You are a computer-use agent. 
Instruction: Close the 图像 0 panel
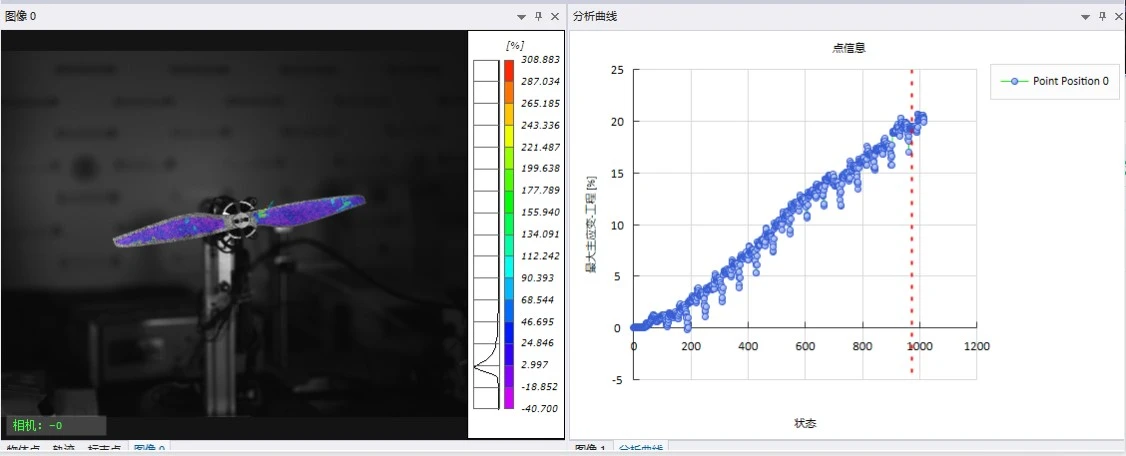[554, 17]
